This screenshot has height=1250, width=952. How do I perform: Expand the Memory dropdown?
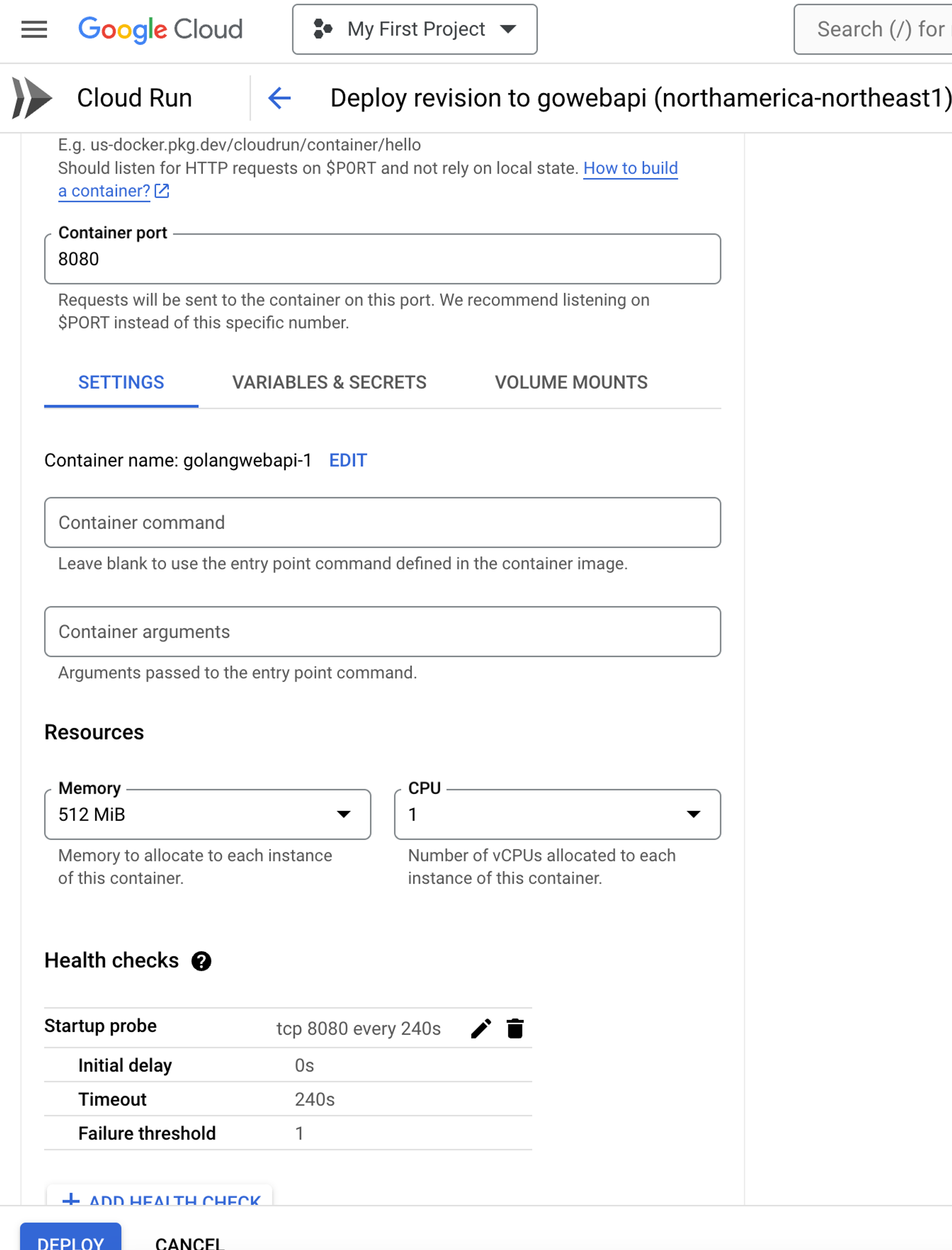click(208, 814)
